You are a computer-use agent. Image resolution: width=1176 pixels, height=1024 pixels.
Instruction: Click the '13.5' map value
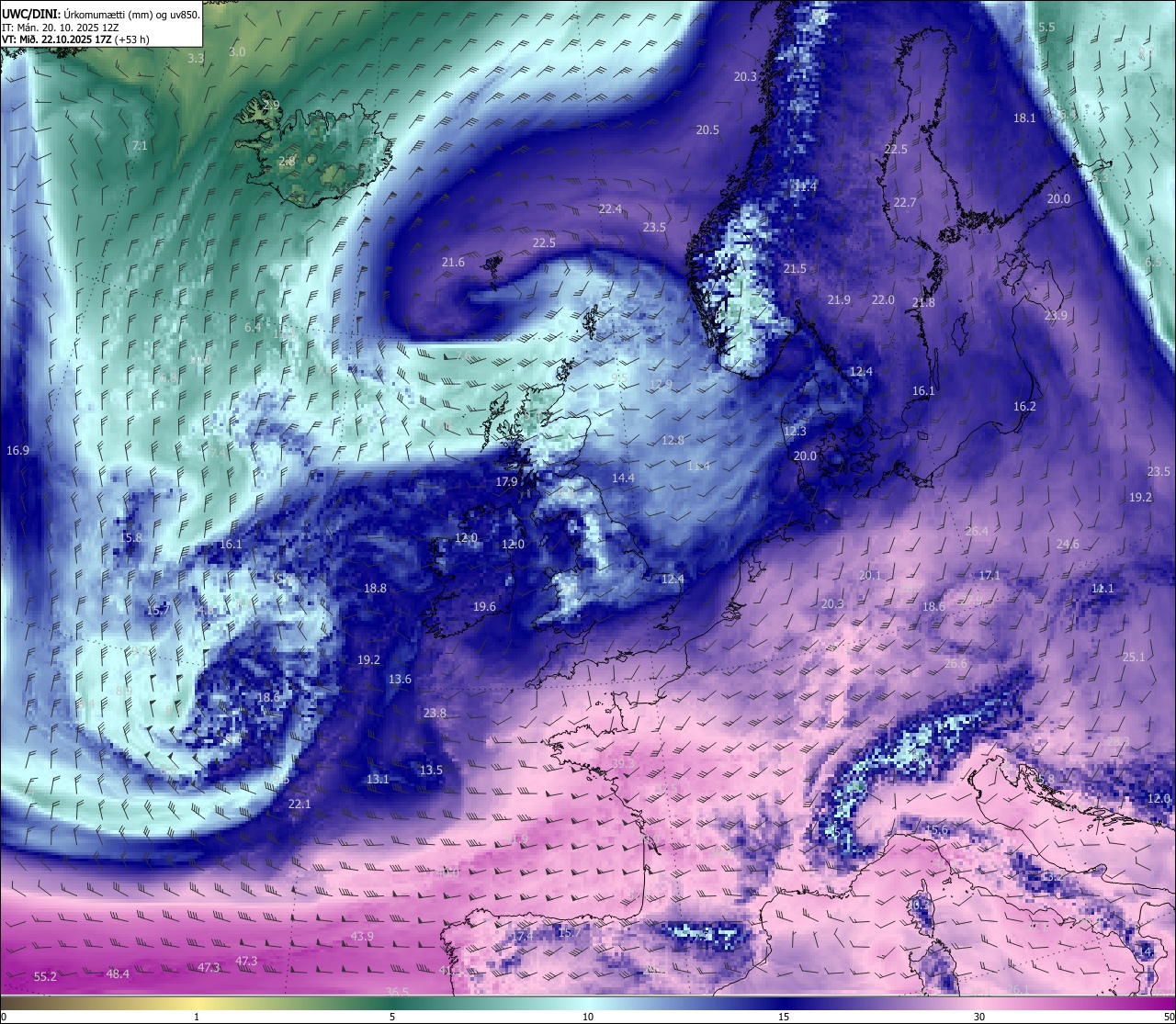click(431, 771)
